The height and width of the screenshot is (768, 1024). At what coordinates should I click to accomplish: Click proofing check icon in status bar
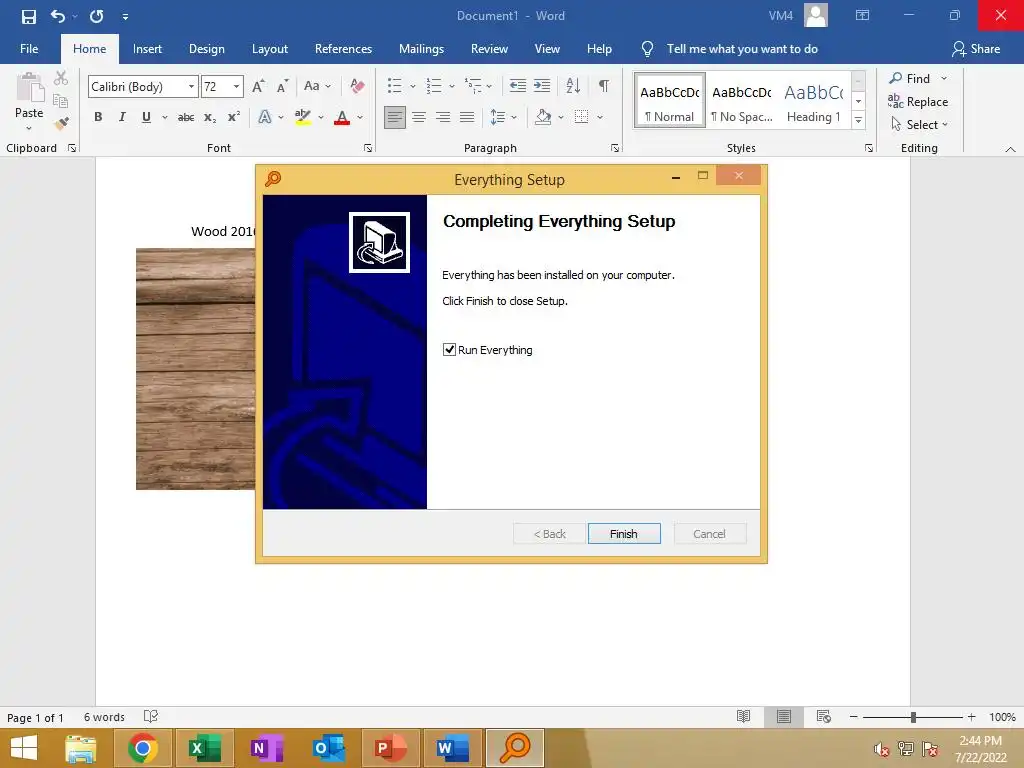(151, 716)
